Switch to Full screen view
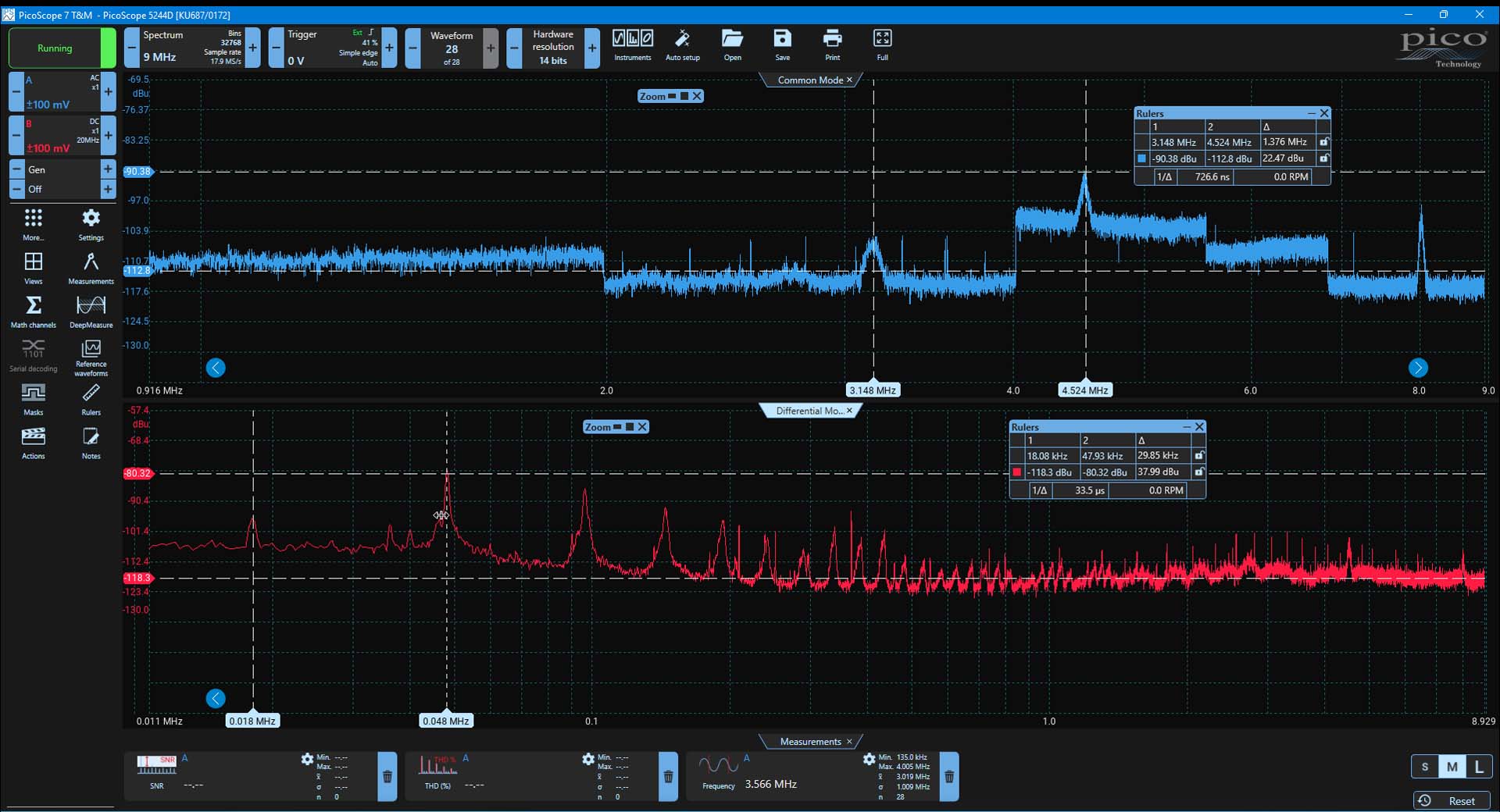The image size is (1500, 812). click(x=882, y=45)
